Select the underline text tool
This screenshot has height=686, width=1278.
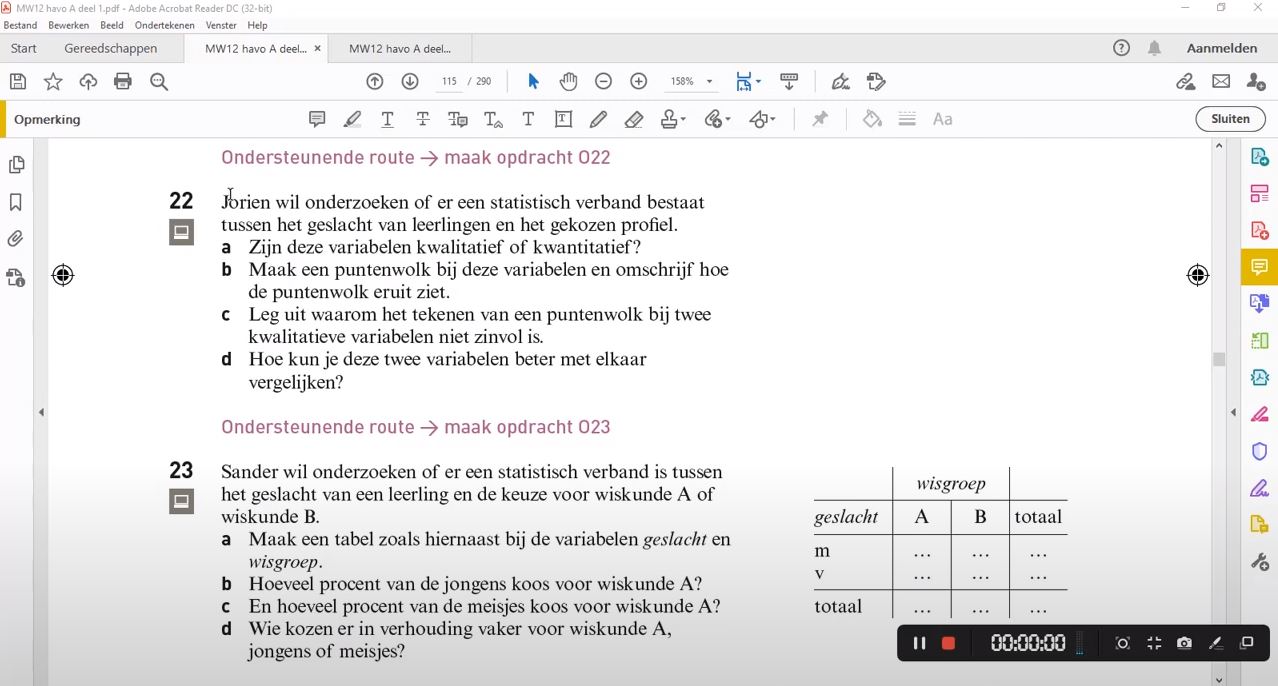point(387,119)
